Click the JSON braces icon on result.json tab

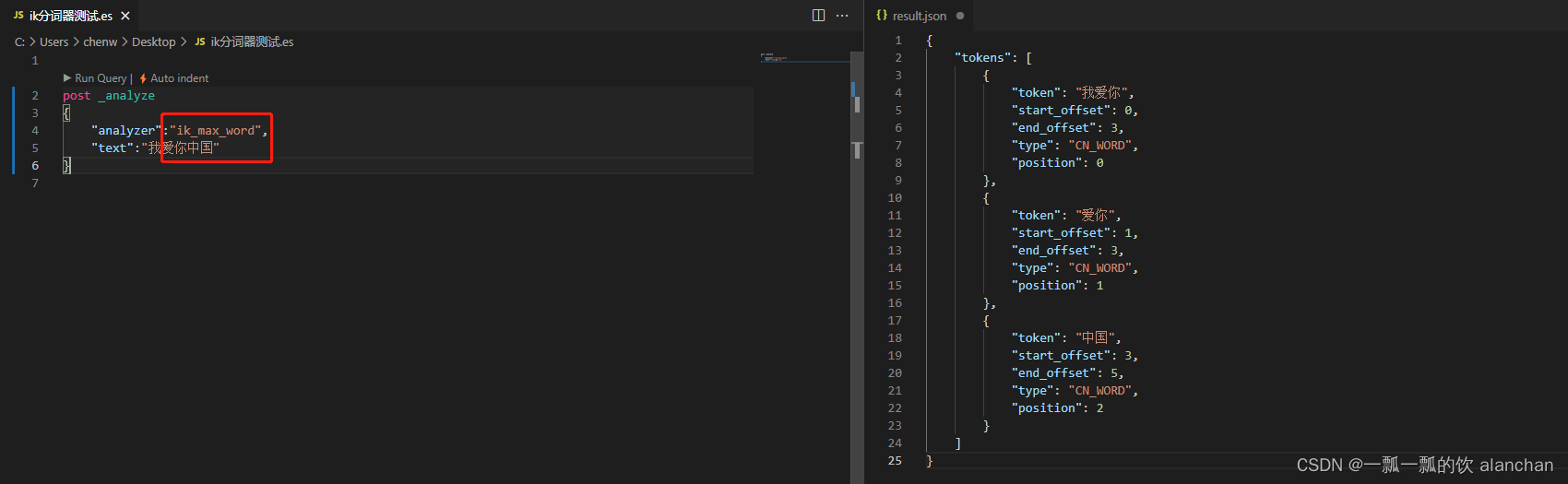[882, 16]
